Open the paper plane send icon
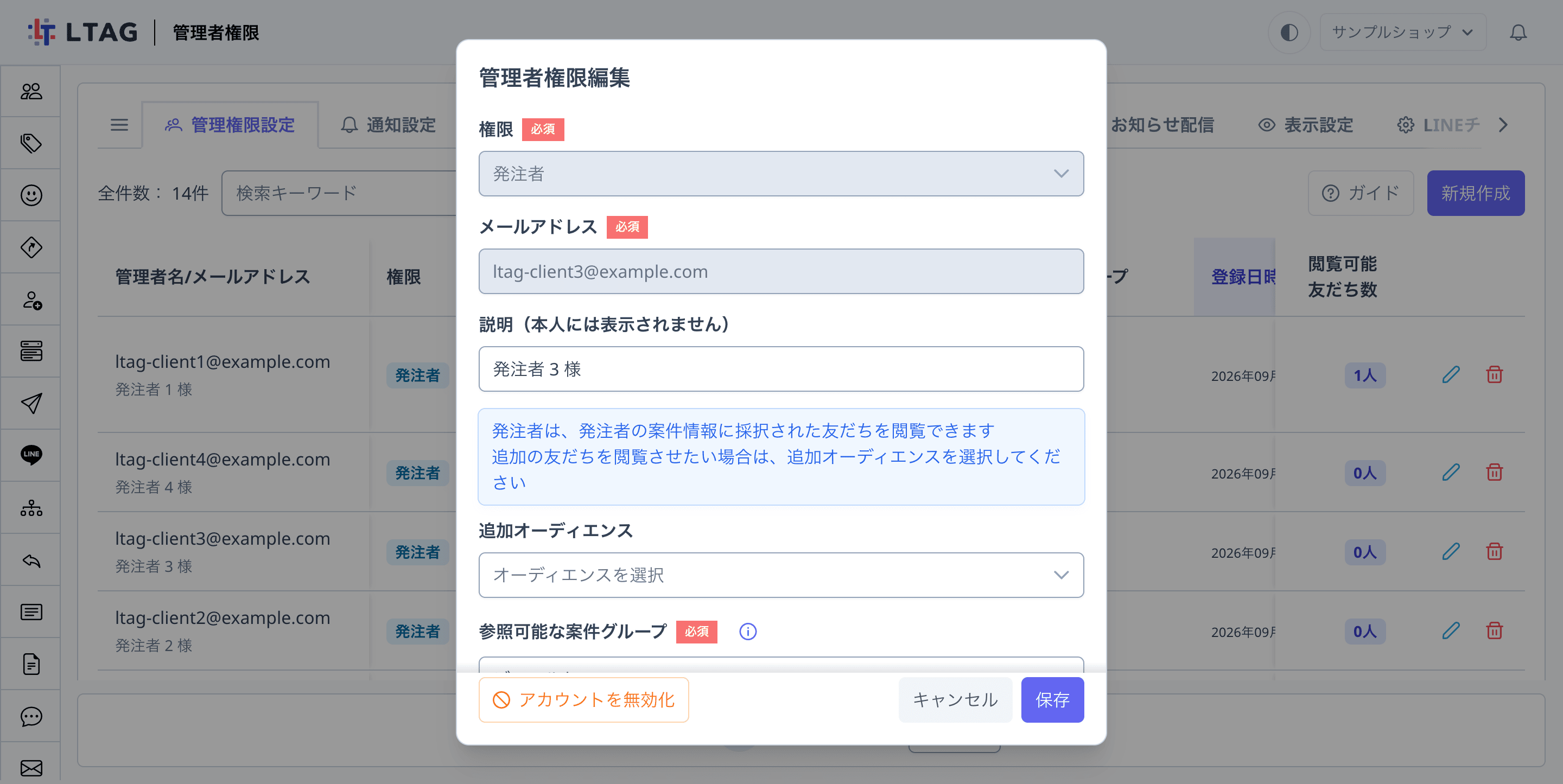 [31, 403]
